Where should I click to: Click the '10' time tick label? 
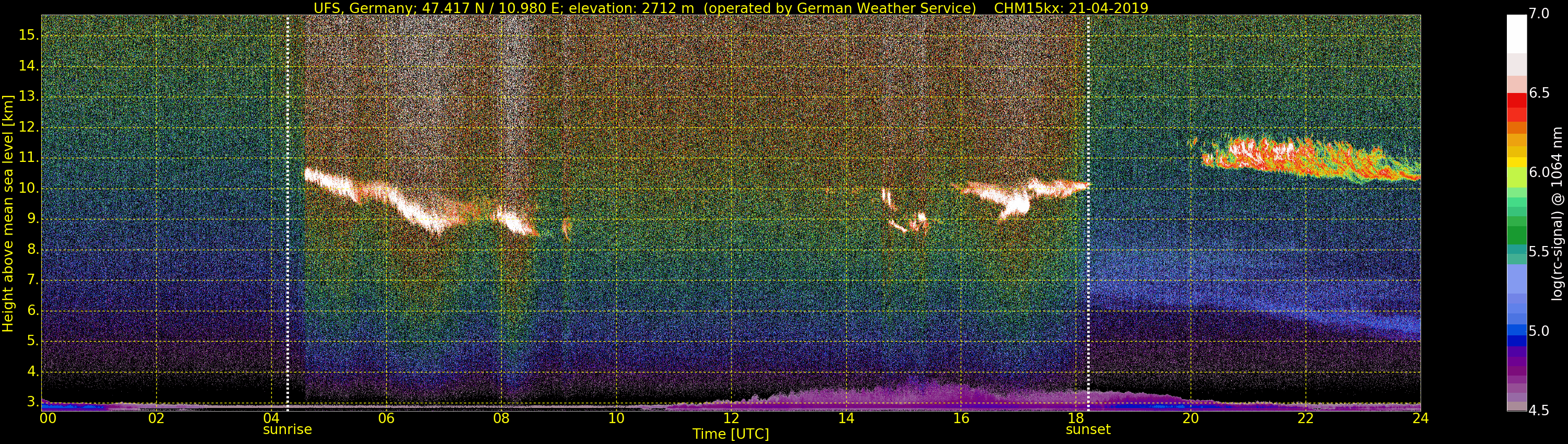616,418
